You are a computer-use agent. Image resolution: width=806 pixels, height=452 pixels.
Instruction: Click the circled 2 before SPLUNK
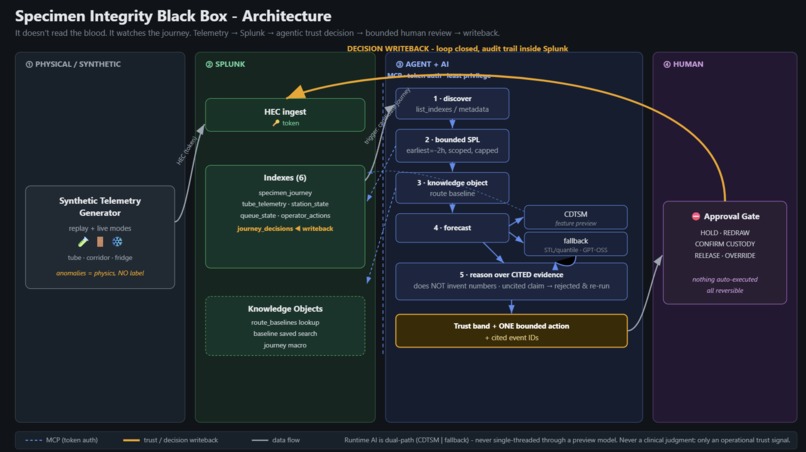click(x=209, y=64)
